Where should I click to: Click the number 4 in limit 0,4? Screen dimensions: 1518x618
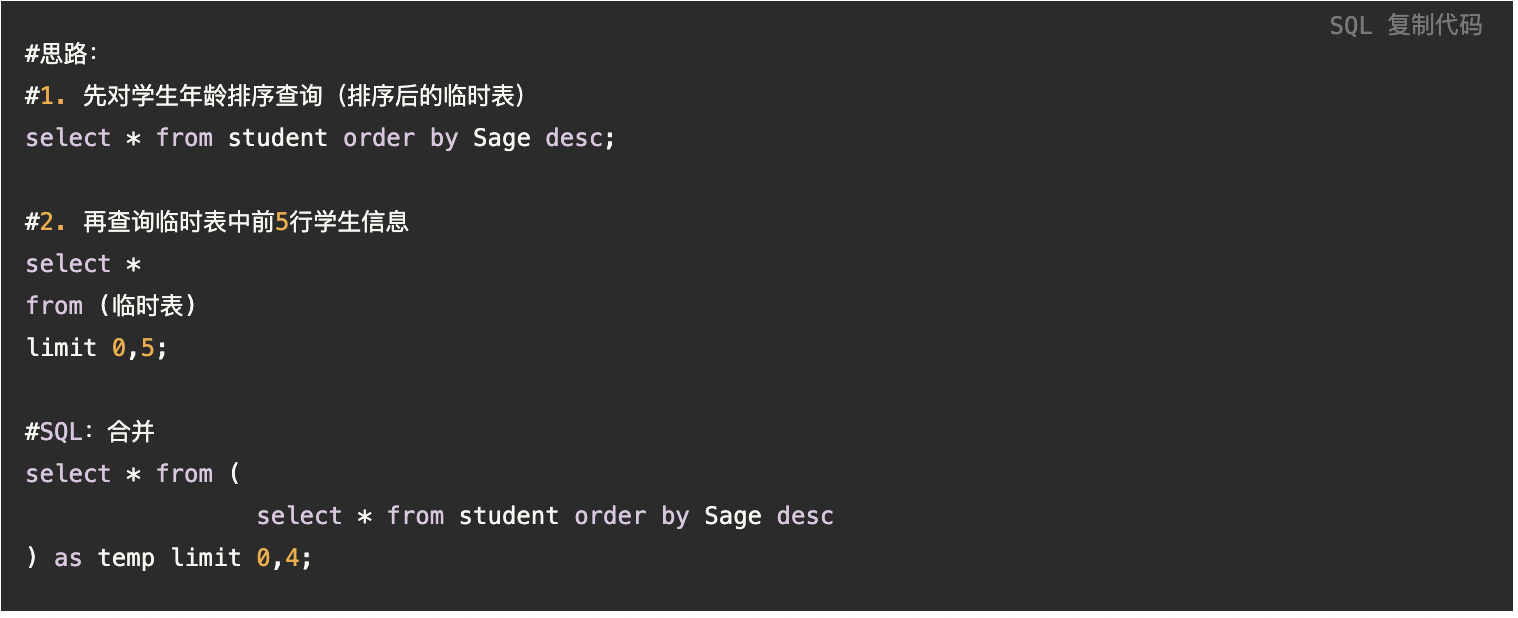pos(292,558)
